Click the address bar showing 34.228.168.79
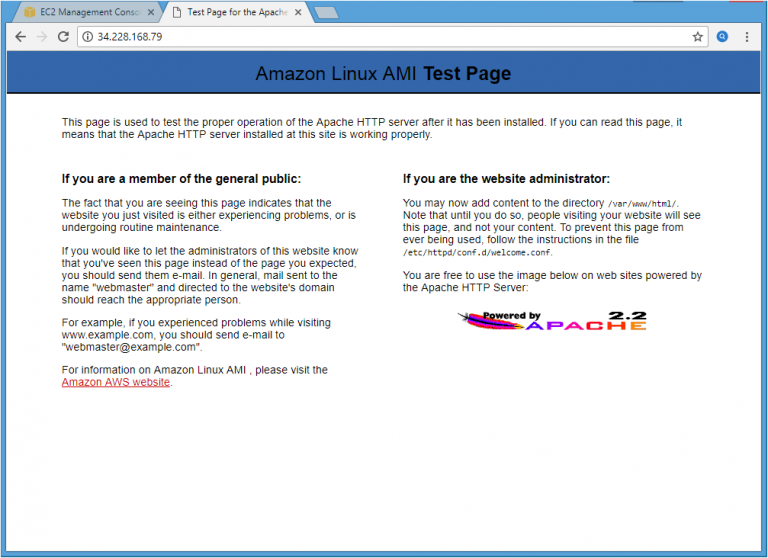Screen dimensions: 768x558 tap(392, 37)
